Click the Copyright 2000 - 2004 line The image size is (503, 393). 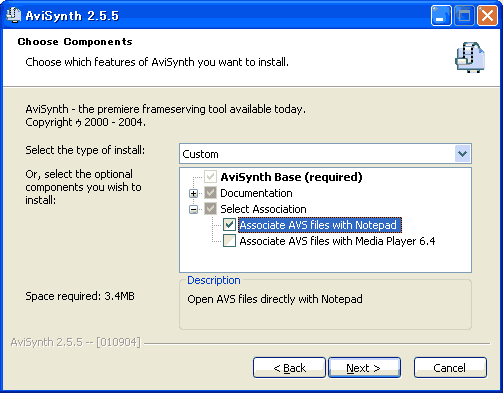tap(86, 122)
